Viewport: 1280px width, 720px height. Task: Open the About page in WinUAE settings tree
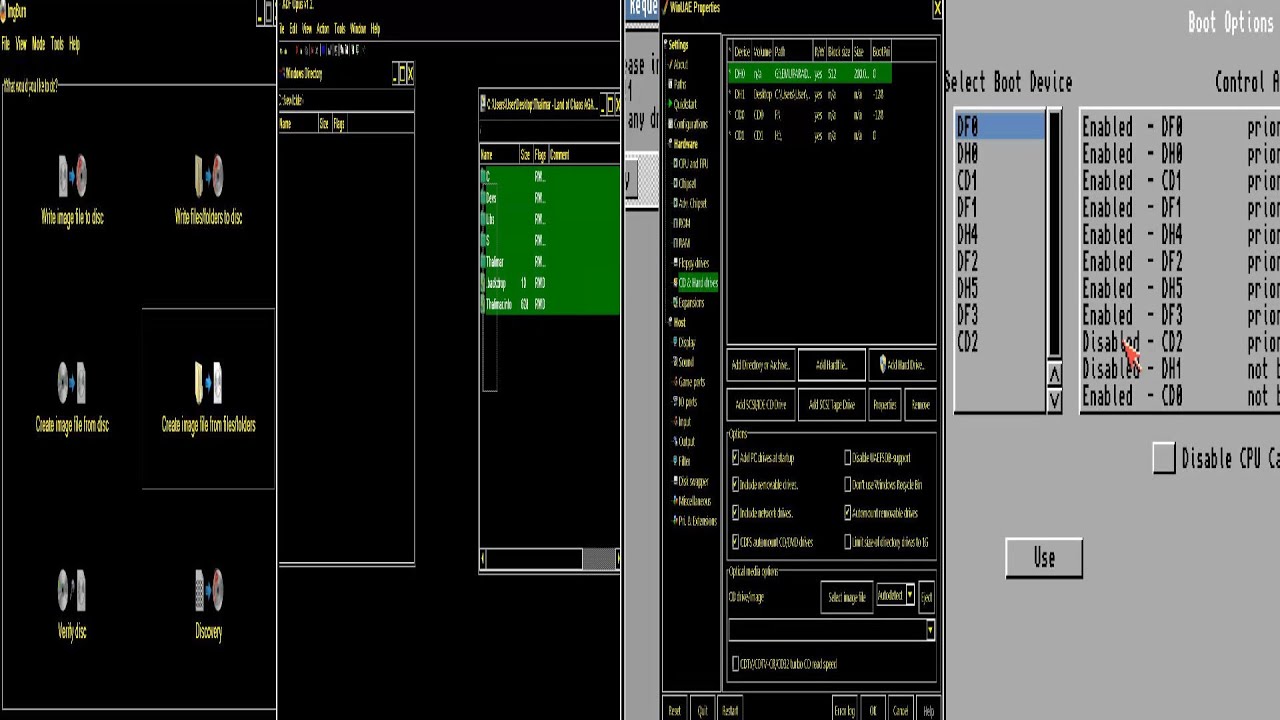(680, 65)
